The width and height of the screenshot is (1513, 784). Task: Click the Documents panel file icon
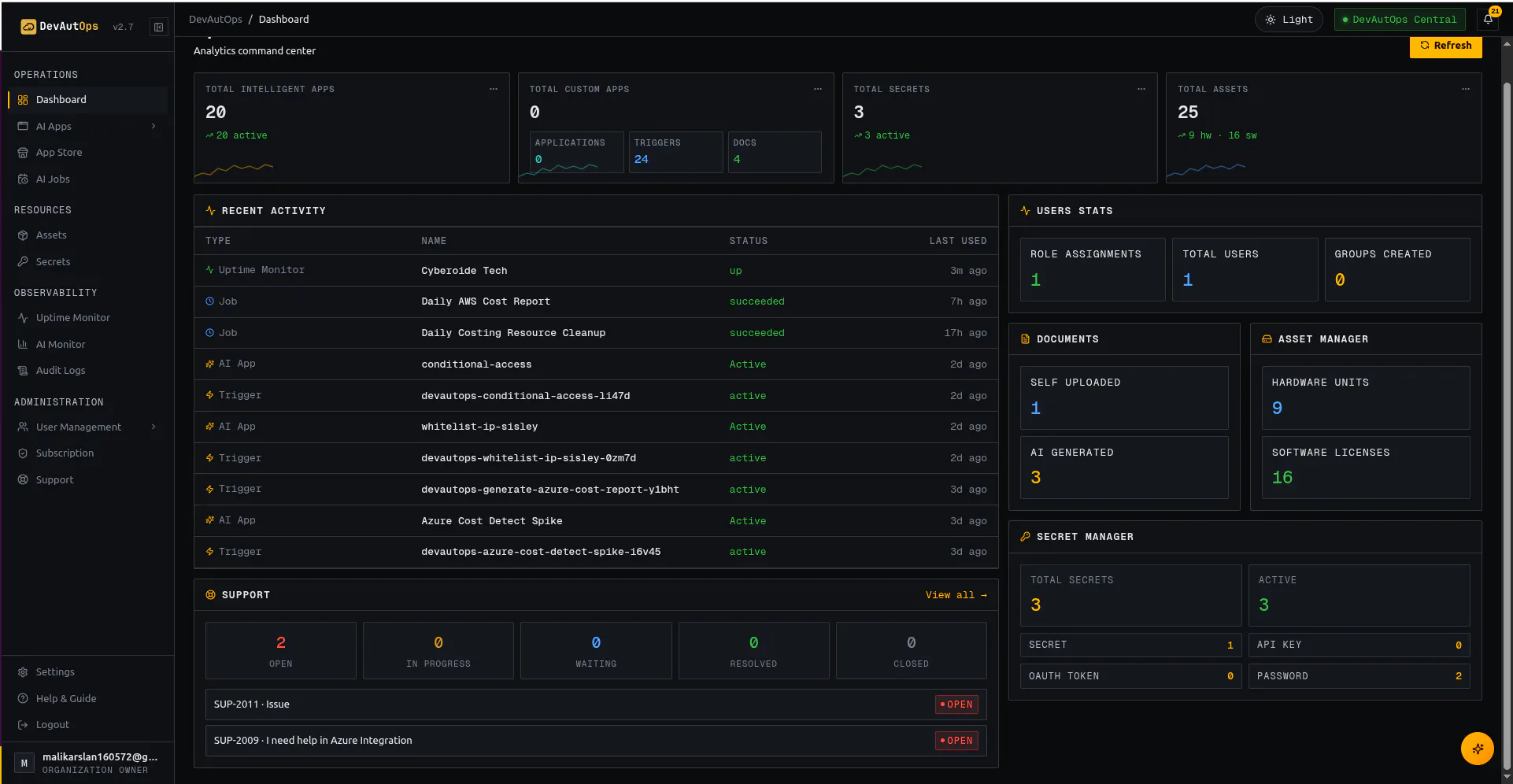click(1025, 339)
